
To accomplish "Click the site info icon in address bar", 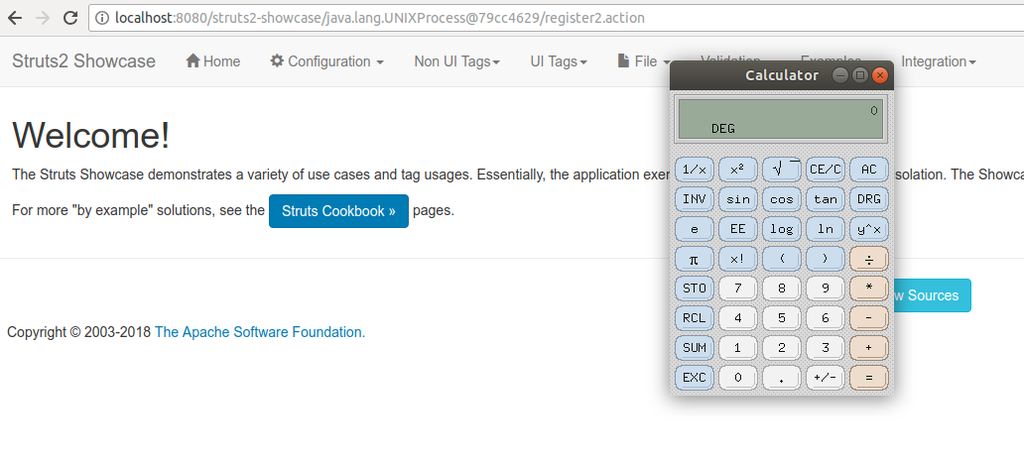I will pos(102,18).
